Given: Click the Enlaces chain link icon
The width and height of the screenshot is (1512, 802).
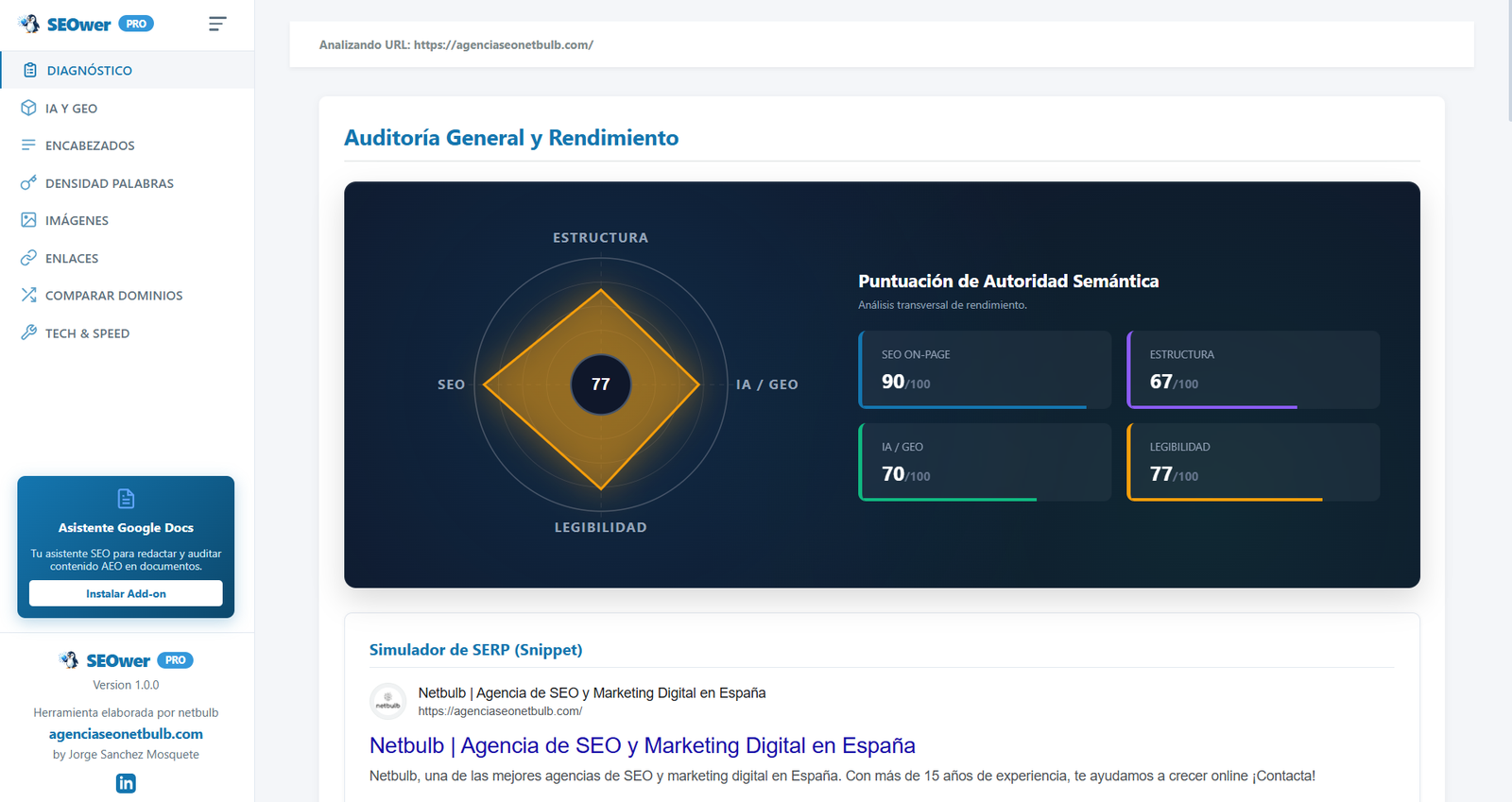Looking at the screenshot, I should click(28, 258).
